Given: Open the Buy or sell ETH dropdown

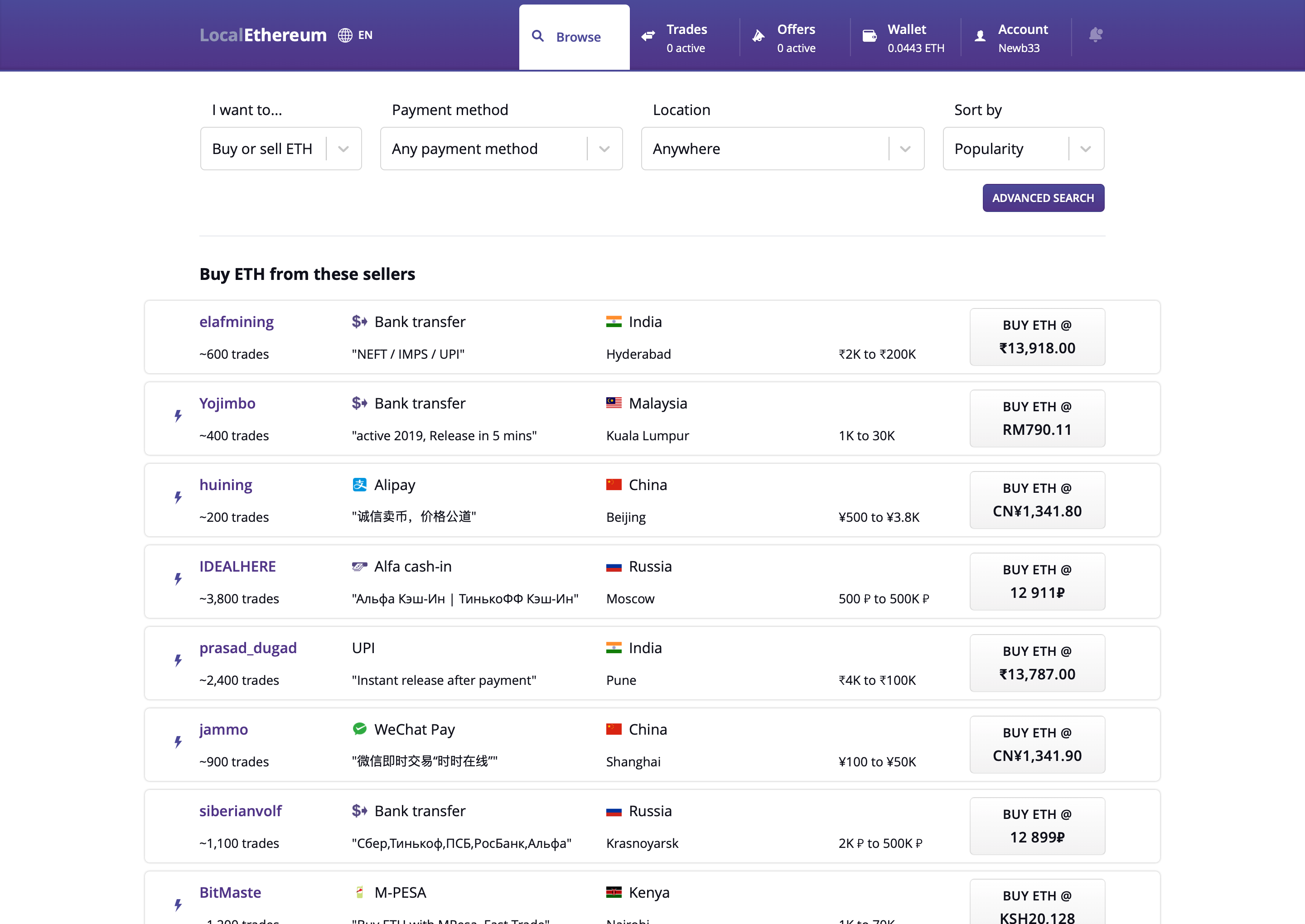Looking at the screenshot, I should click(x=280, y=149).
